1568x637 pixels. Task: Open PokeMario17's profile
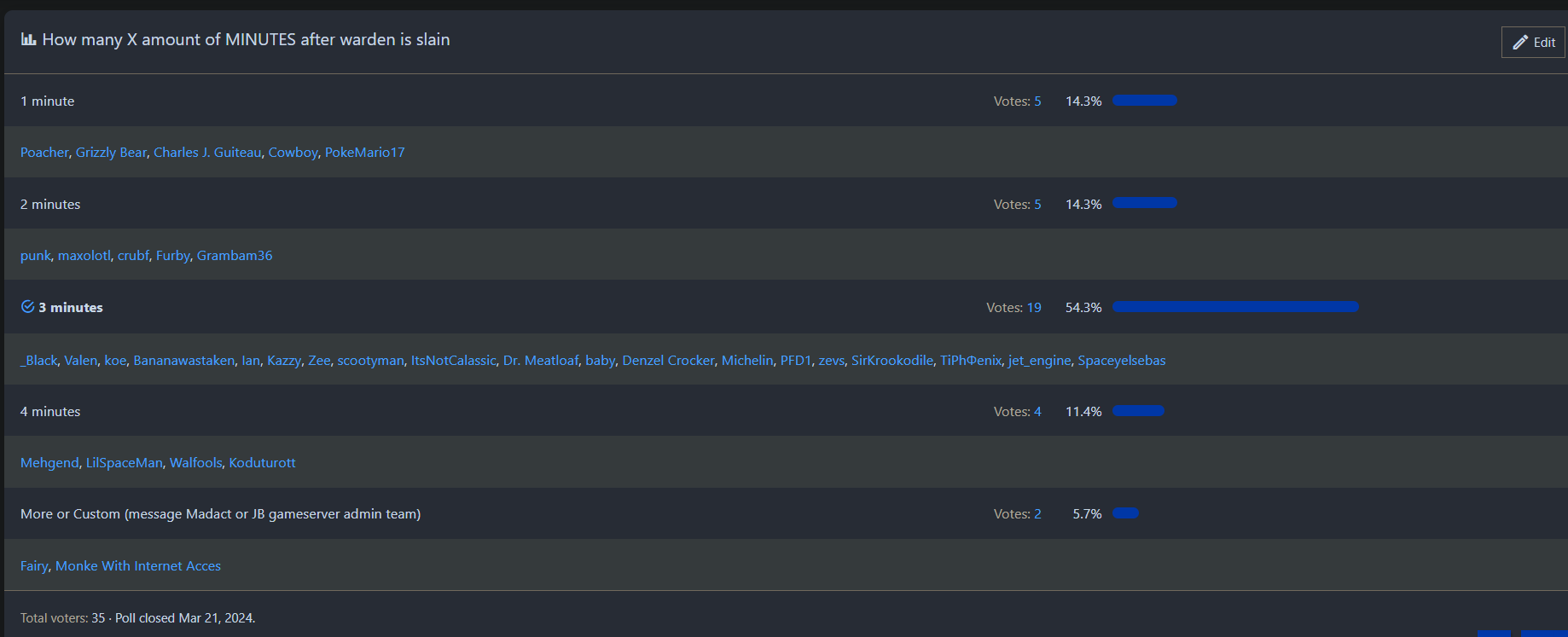[x=364, y=153]
